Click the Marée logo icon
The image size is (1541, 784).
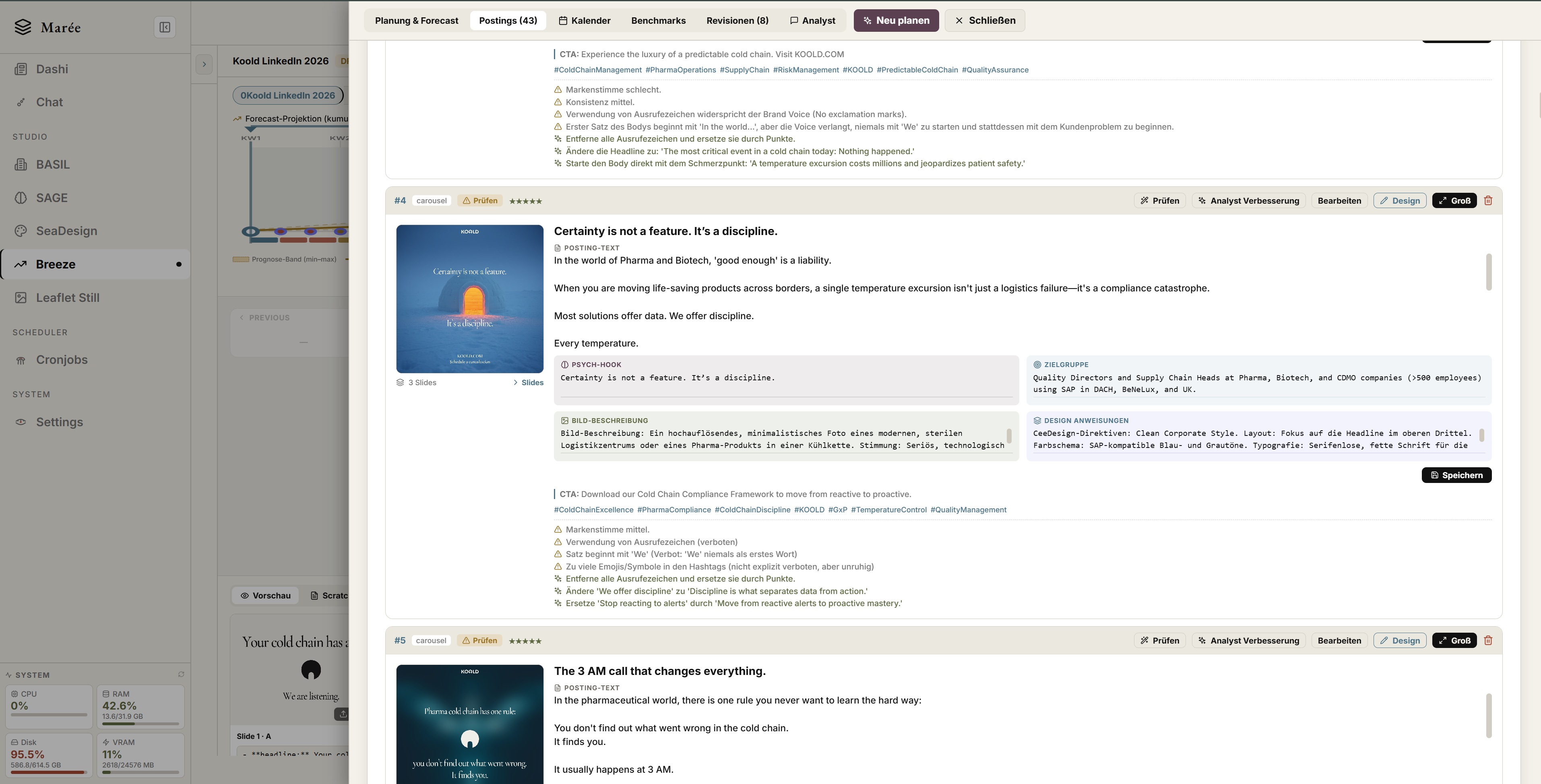[x=23, y=27]
